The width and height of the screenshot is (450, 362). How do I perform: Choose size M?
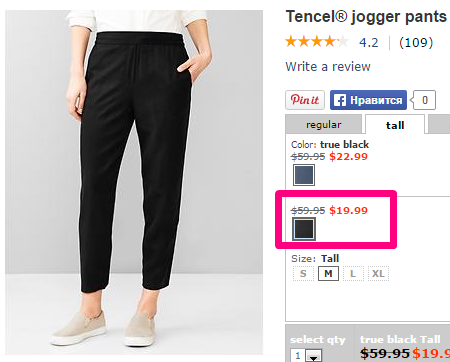[328, 274]
